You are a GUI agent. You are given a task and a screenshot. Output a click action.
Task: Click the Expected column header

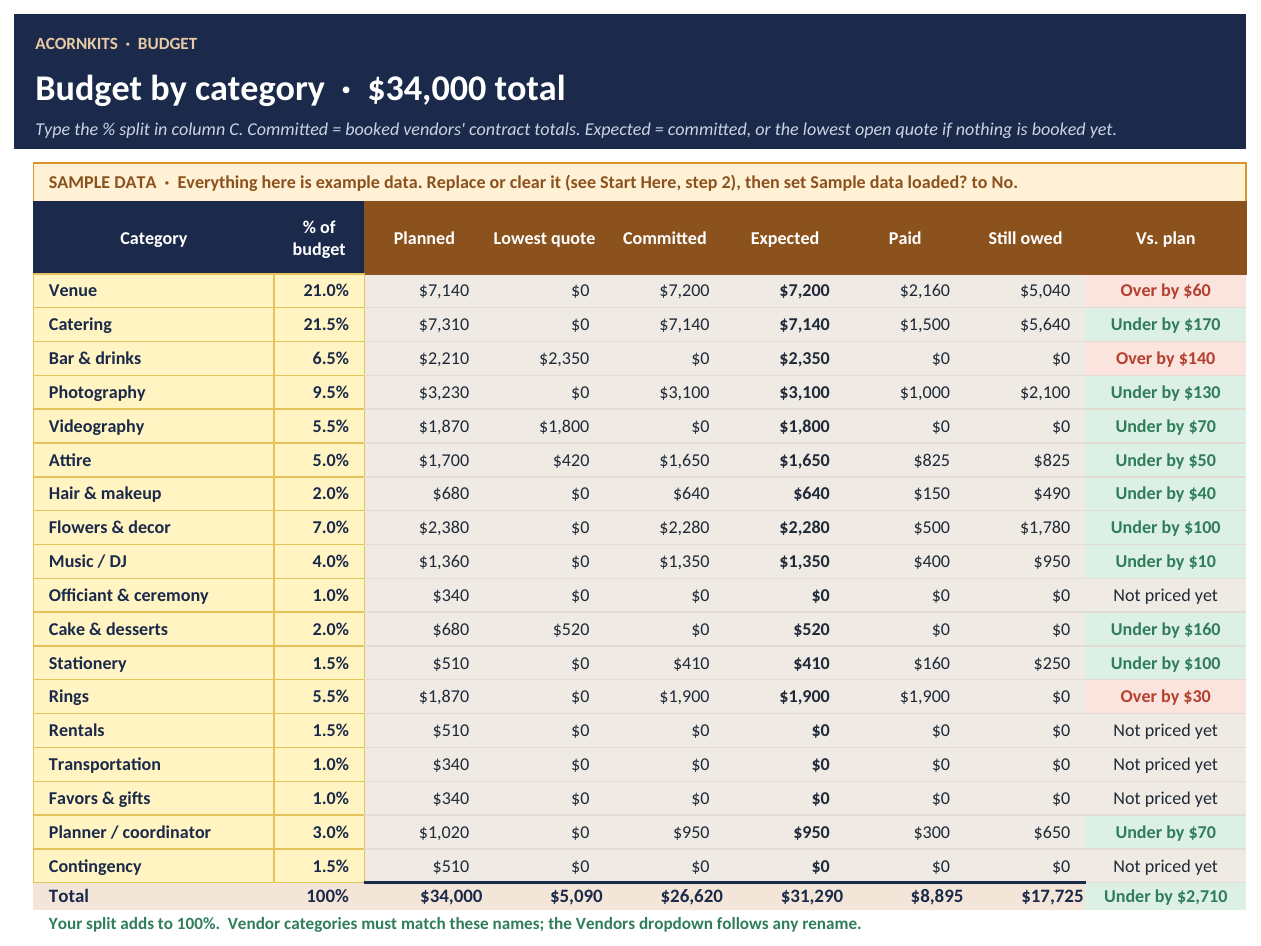click(784, 238)
